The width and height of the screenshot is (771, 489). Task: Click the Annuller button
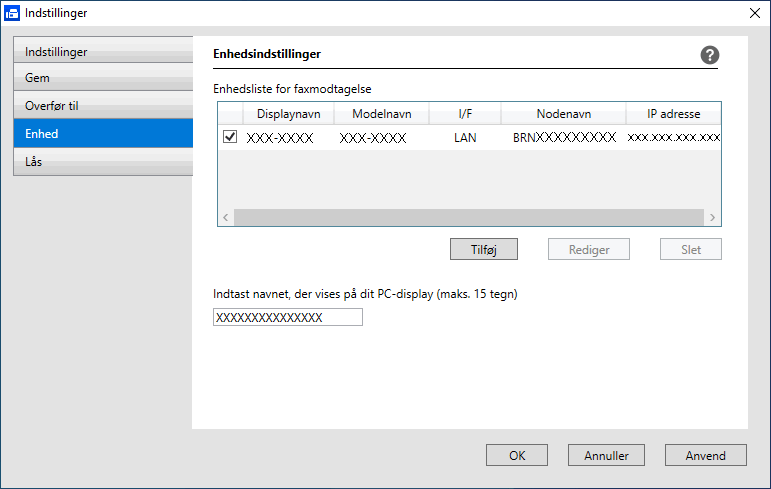point(606,456)
